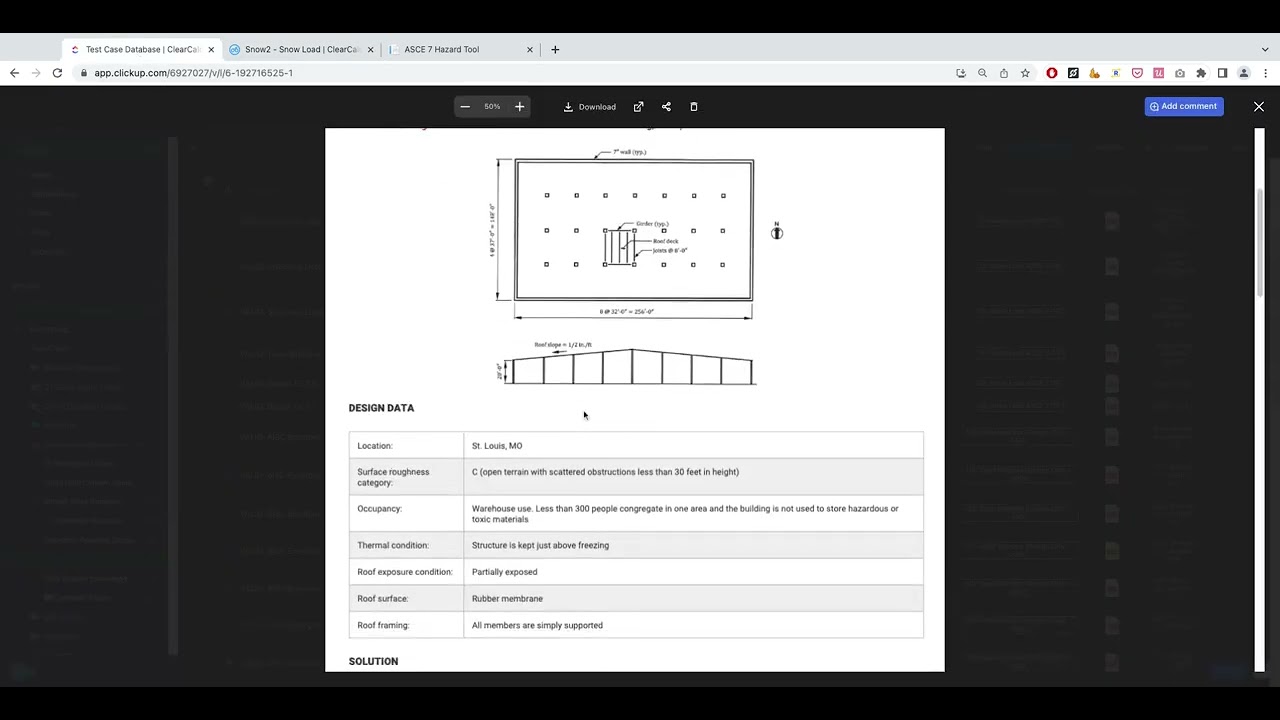Switch to Snow2 - Snow Load tab
The width and height of the screenshot is (1280, 720).
click(301, 49)
